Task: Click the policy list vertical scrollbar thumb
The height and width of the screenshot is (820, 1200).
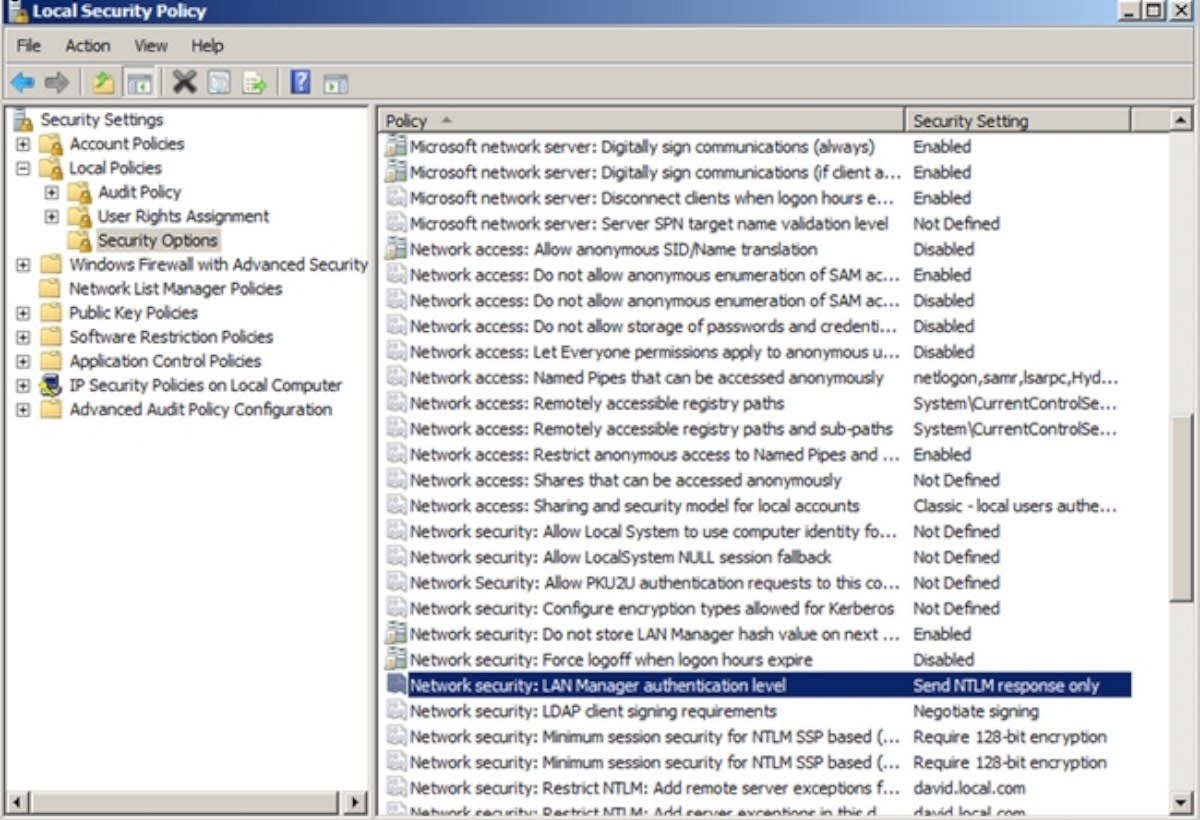Action: [1181, 507]
